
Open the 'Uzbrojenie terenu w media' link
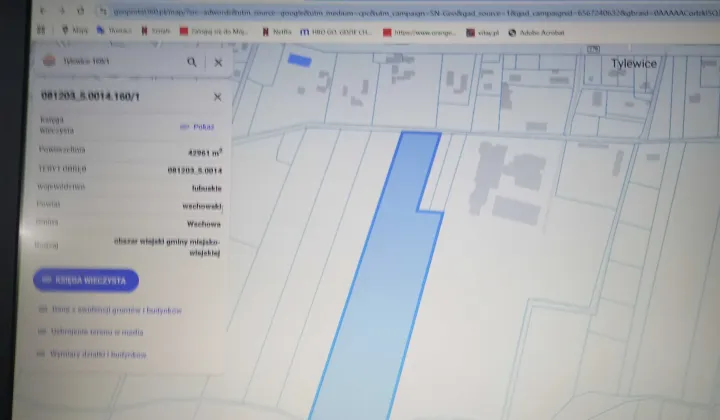click(x=91, y=331)
